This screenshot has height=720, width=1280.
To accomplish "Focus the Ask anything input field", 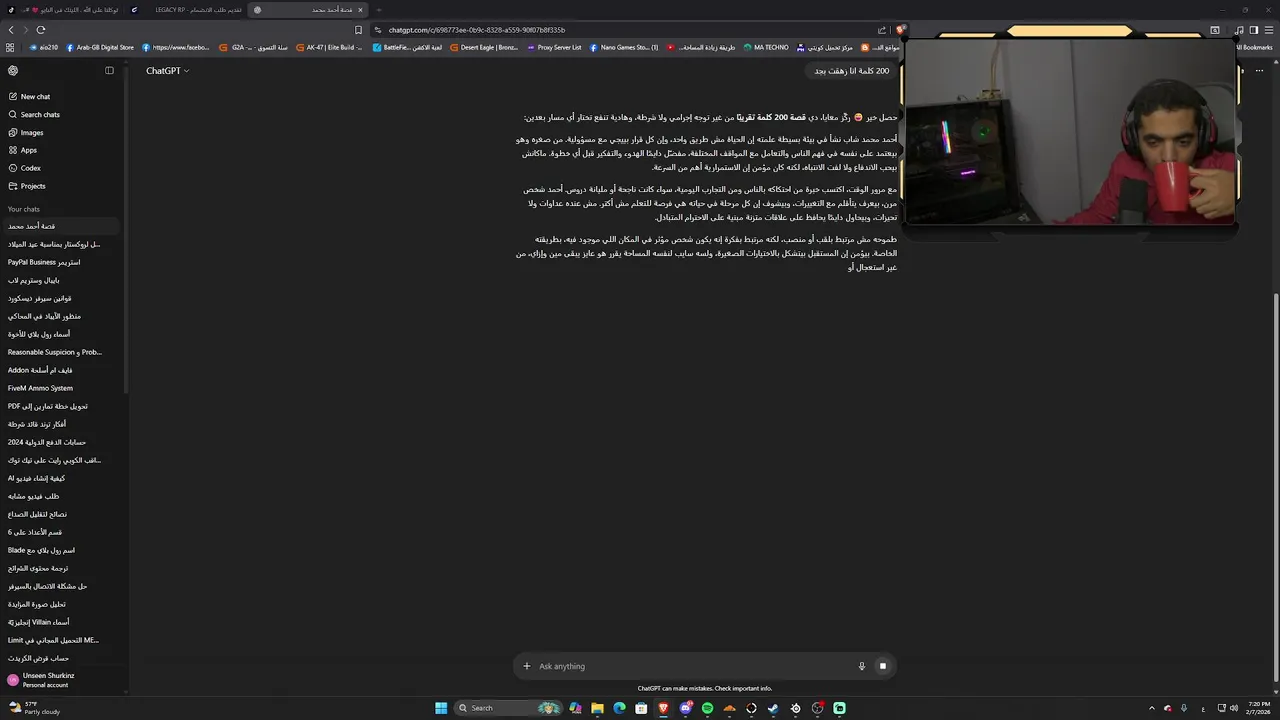I will click(692, 666).
